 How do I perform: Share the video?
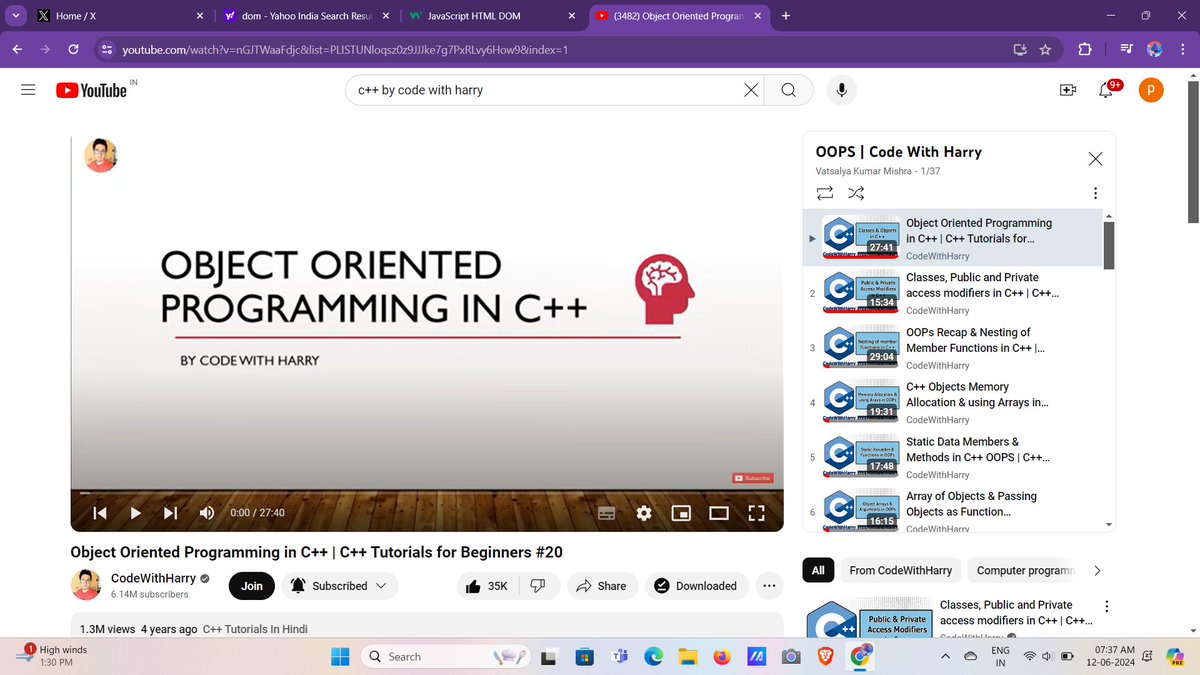[x=601, y=586]
